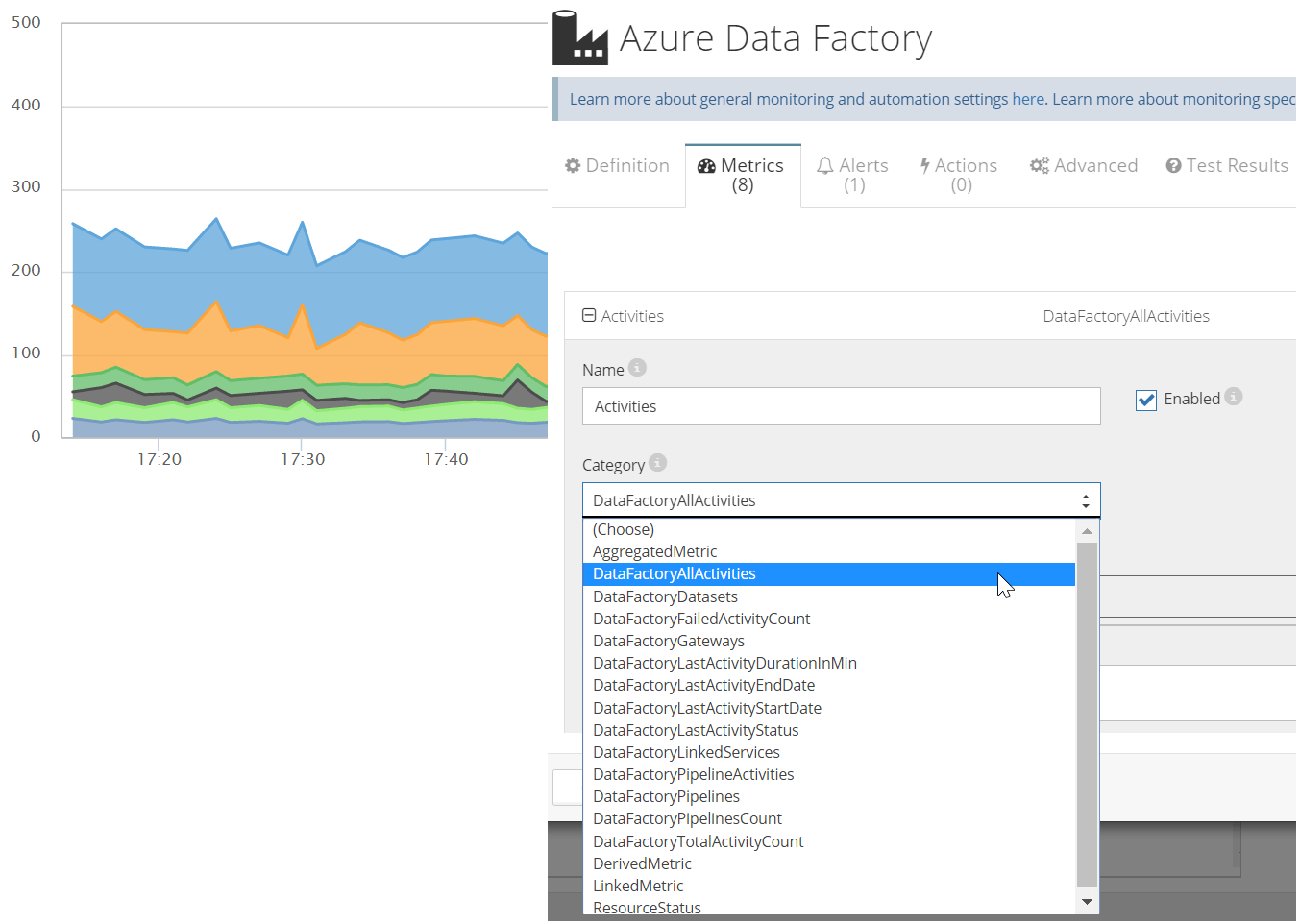Viewport: 1300px width, 924px height.
Task: Click the info icon next to Name
Action: coord(637,368)
